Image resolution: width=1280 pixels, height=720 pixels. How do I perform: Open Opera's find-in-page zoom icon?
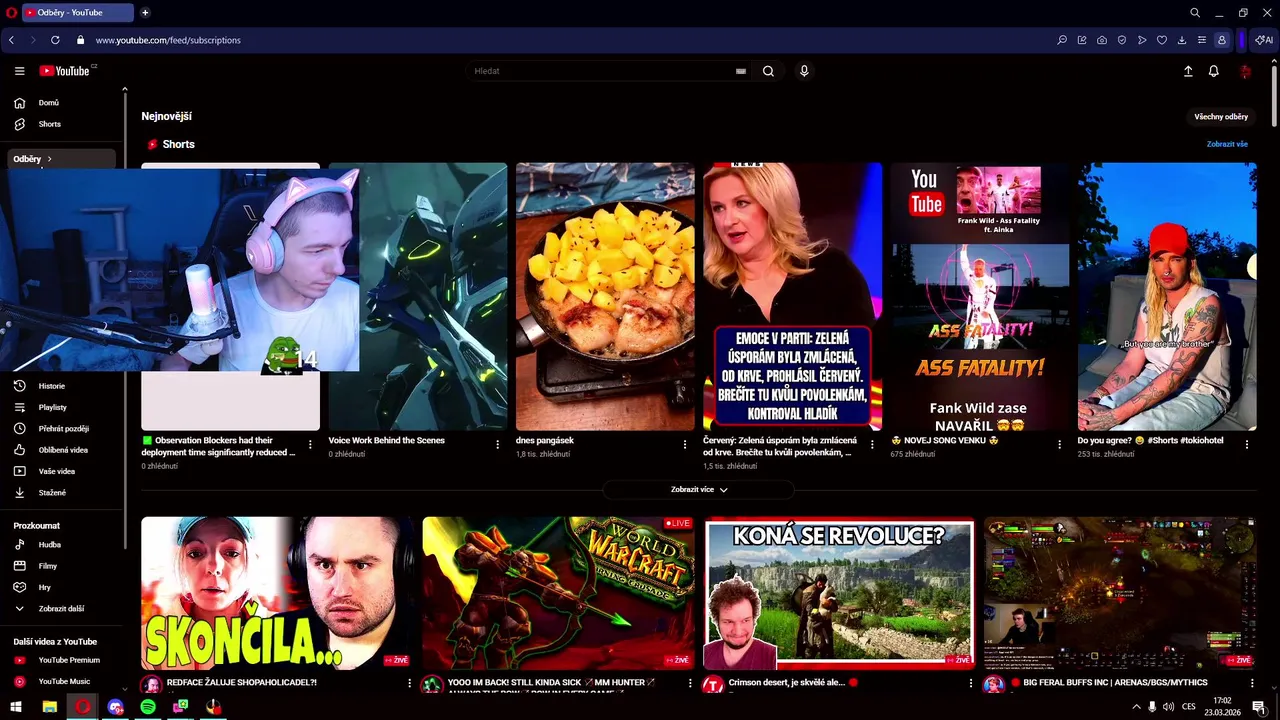(x=1062, y=40)
